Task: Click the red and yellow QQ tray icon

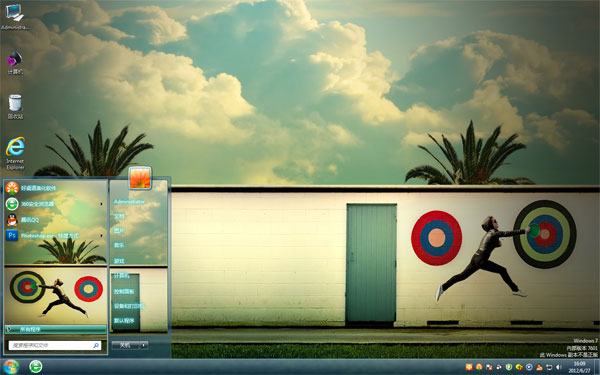Action: [x=539, y=367]
